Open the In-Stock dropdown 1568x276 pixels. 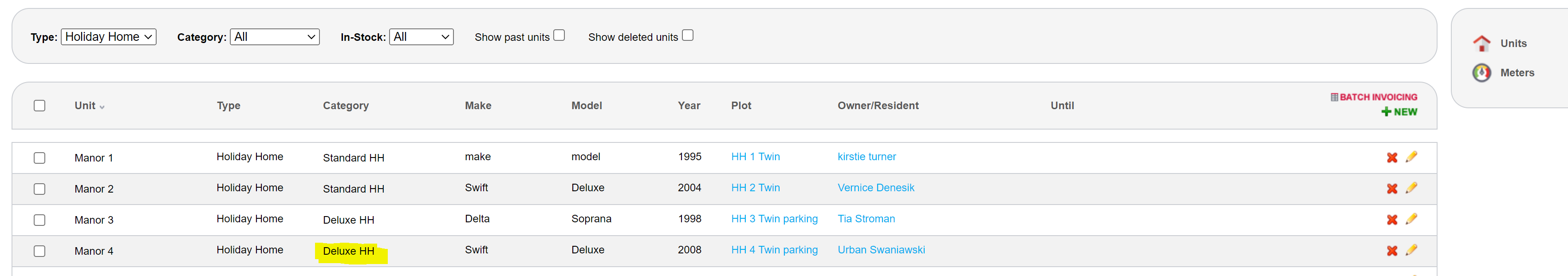click(x=421, y=37)
